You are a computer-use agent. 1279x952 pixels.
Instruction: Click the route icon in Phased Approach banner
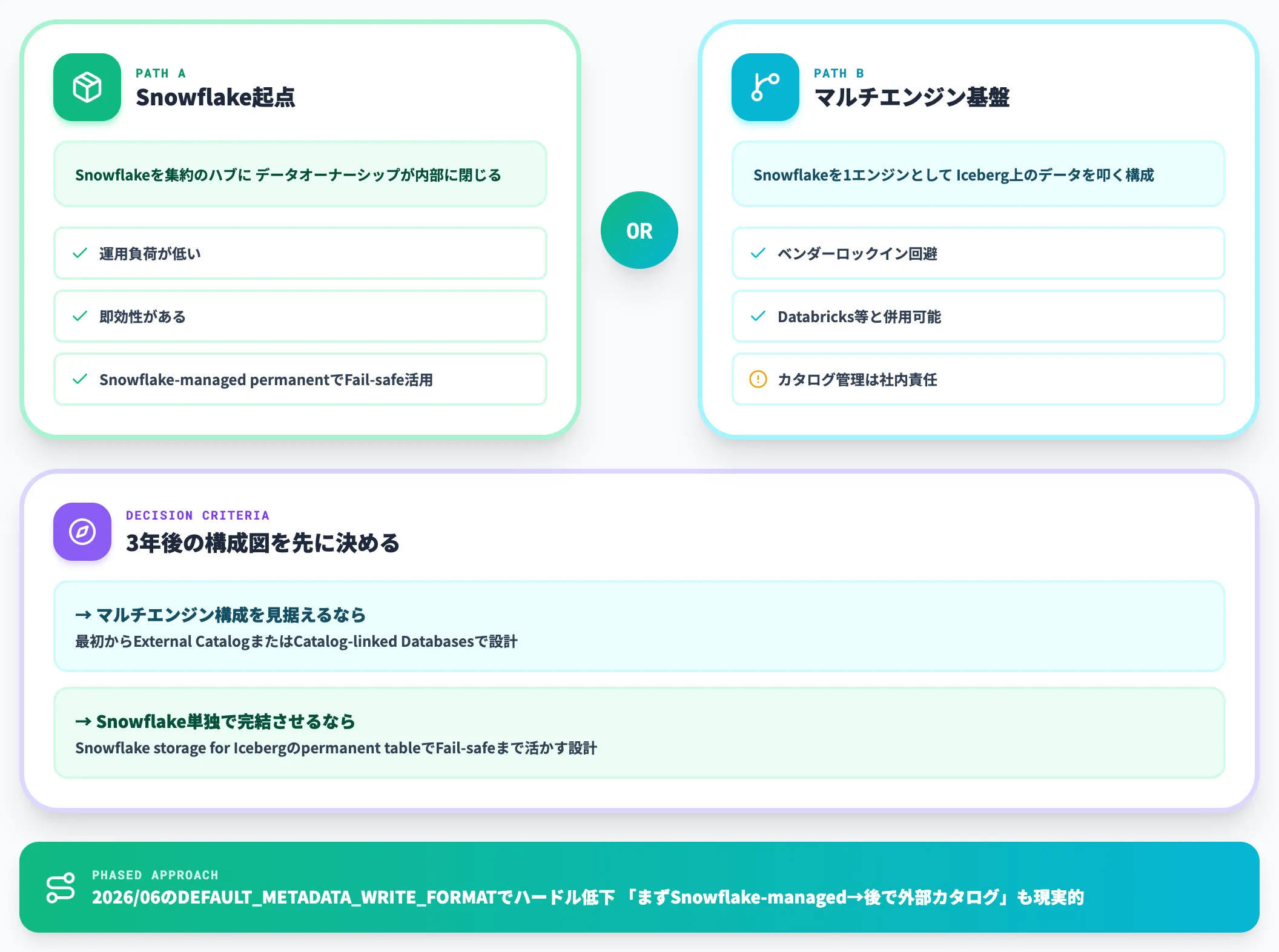pyautogui.click(x=61, y=888)
